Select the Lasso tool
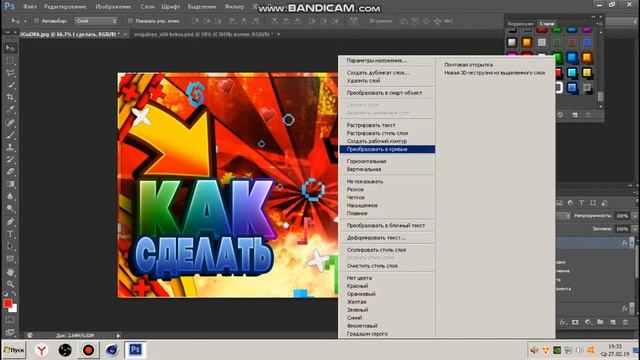This screenshot has height=360, width=640. click(10, 73)
